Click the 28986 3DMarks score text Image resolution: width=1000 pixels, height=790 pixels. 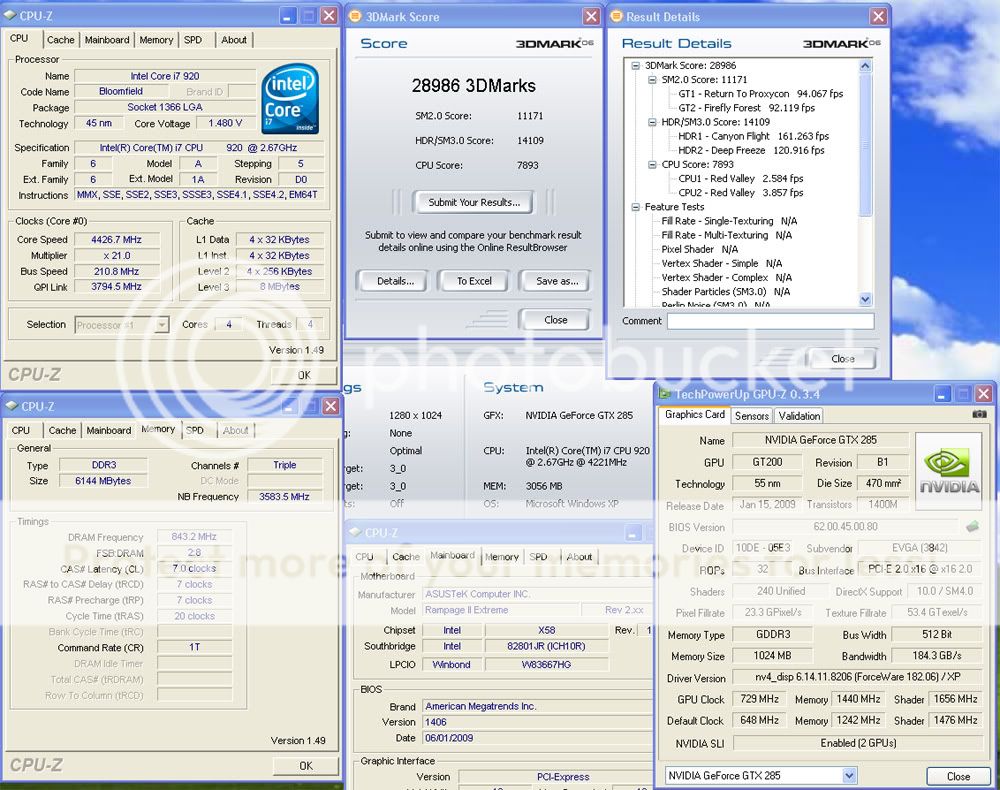[x=473, y=85]
